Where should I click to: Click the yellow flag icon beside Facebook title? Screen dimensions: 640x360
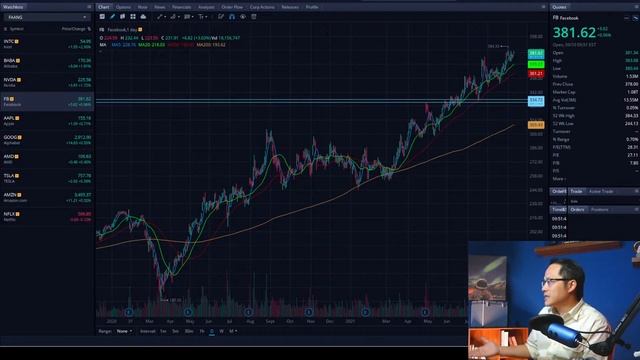click(140, 29)
